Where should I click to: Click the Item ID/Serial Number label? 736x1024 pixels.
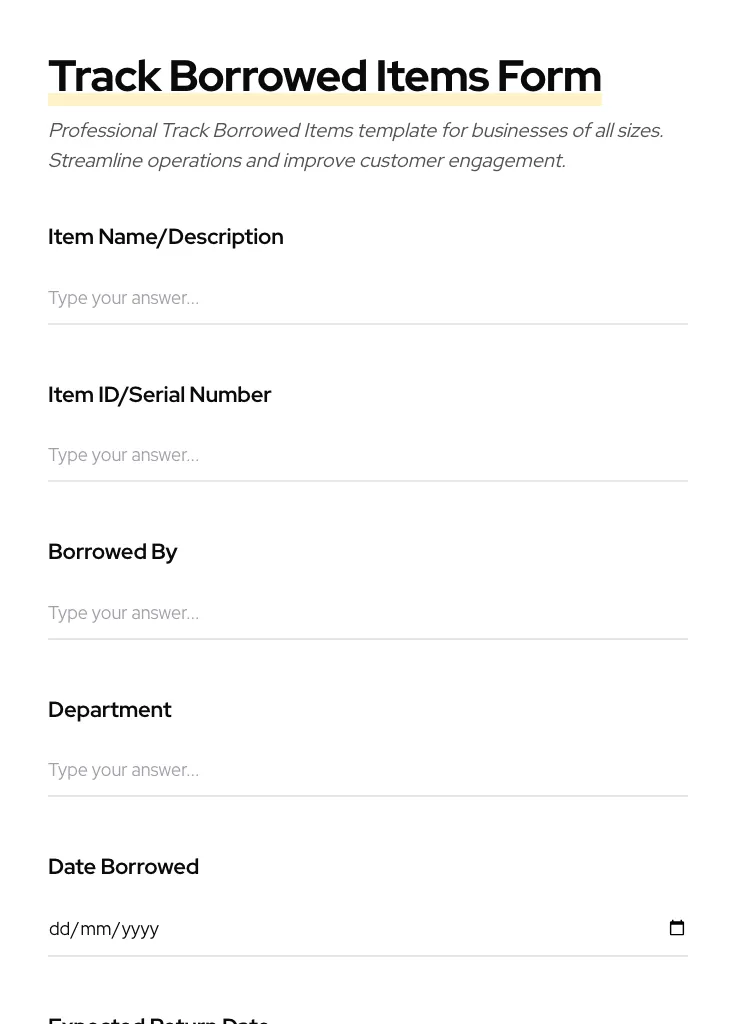[159, 395]
